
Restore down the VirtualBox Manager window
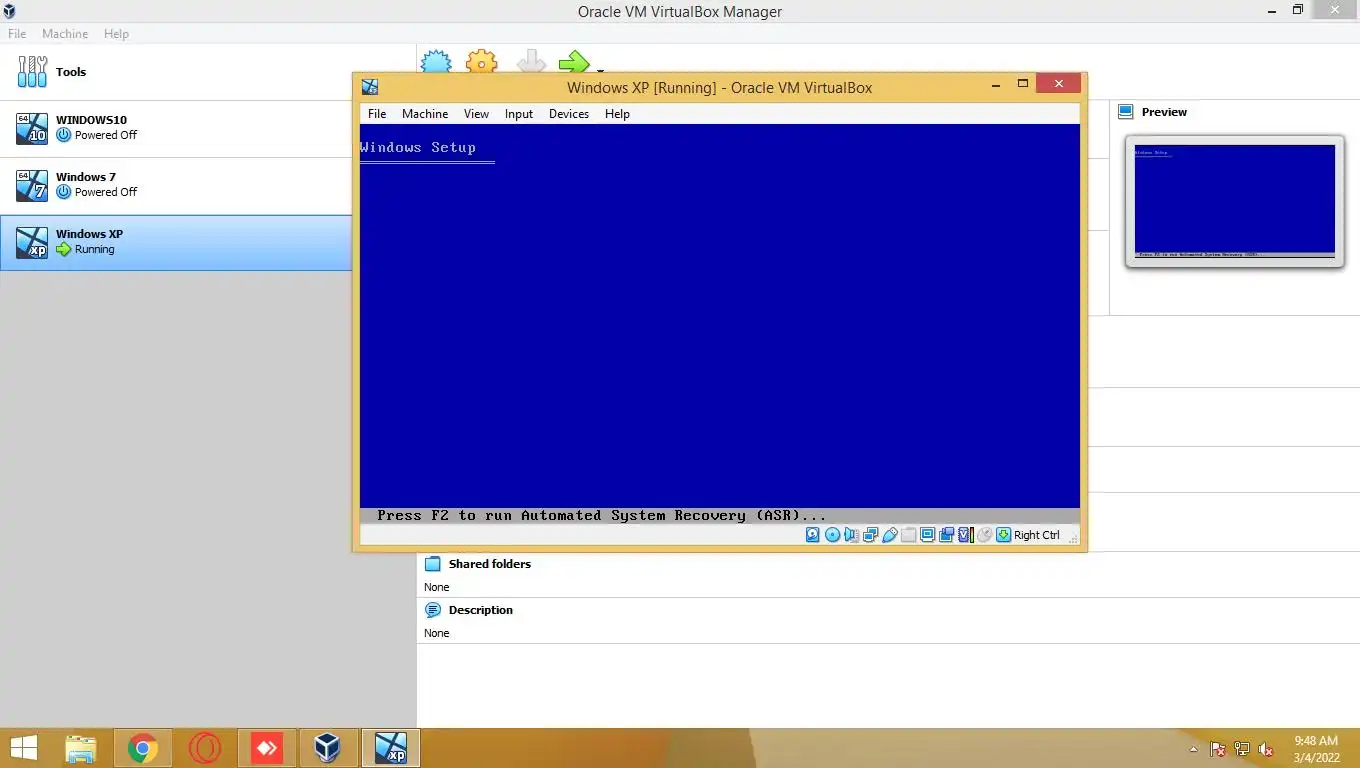1298,10
